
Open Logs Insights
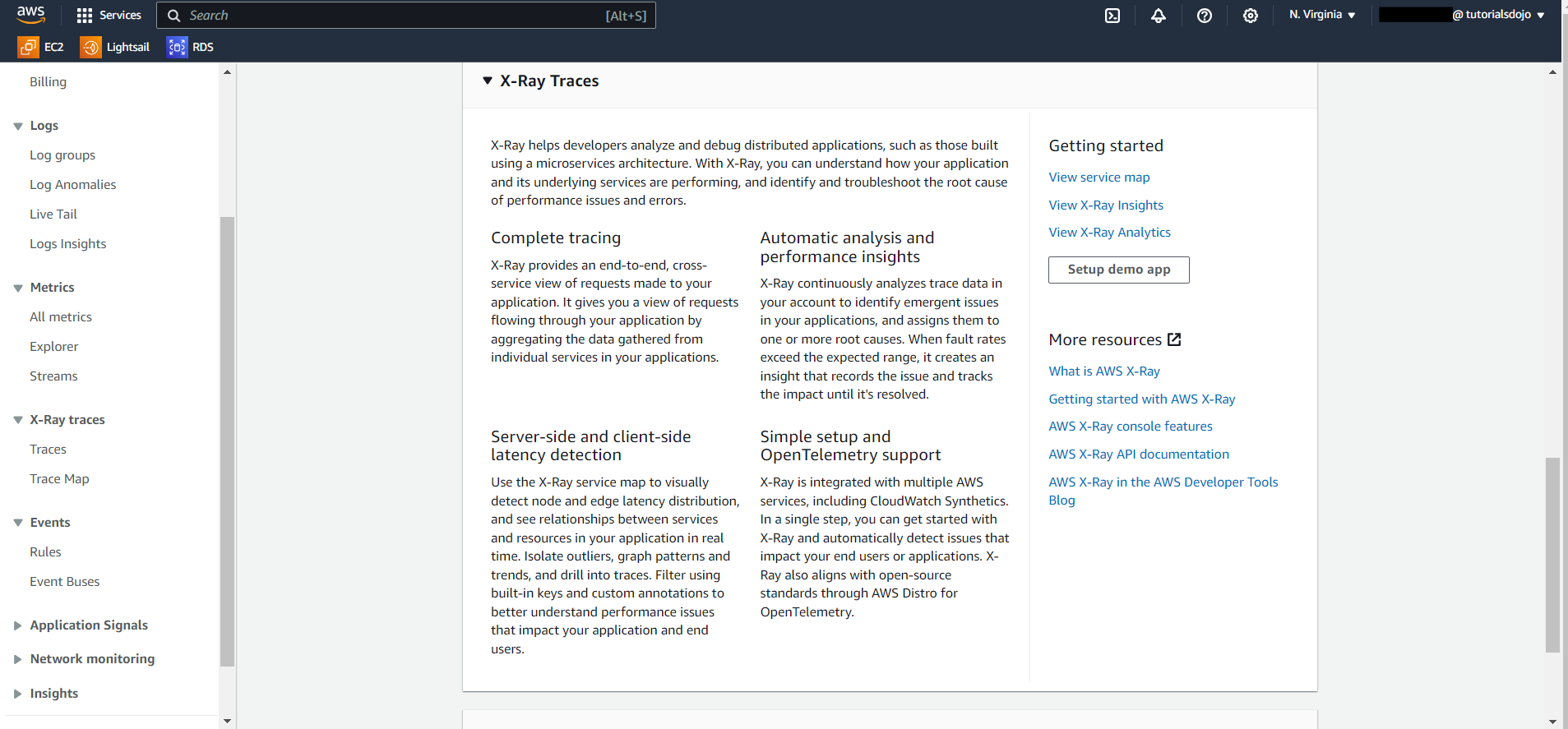pyautogui.click(x=68, y=244)
